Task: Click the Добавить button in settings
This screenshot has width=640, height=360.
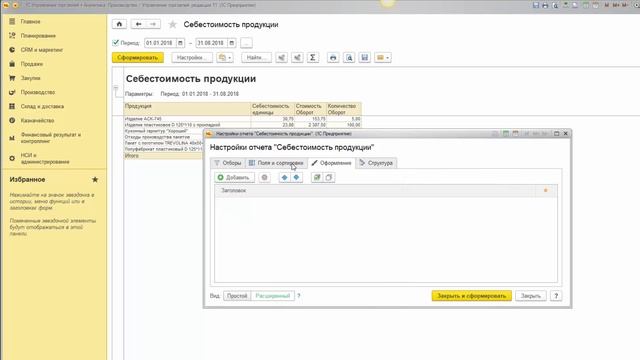Action: [x=234, y=178]
